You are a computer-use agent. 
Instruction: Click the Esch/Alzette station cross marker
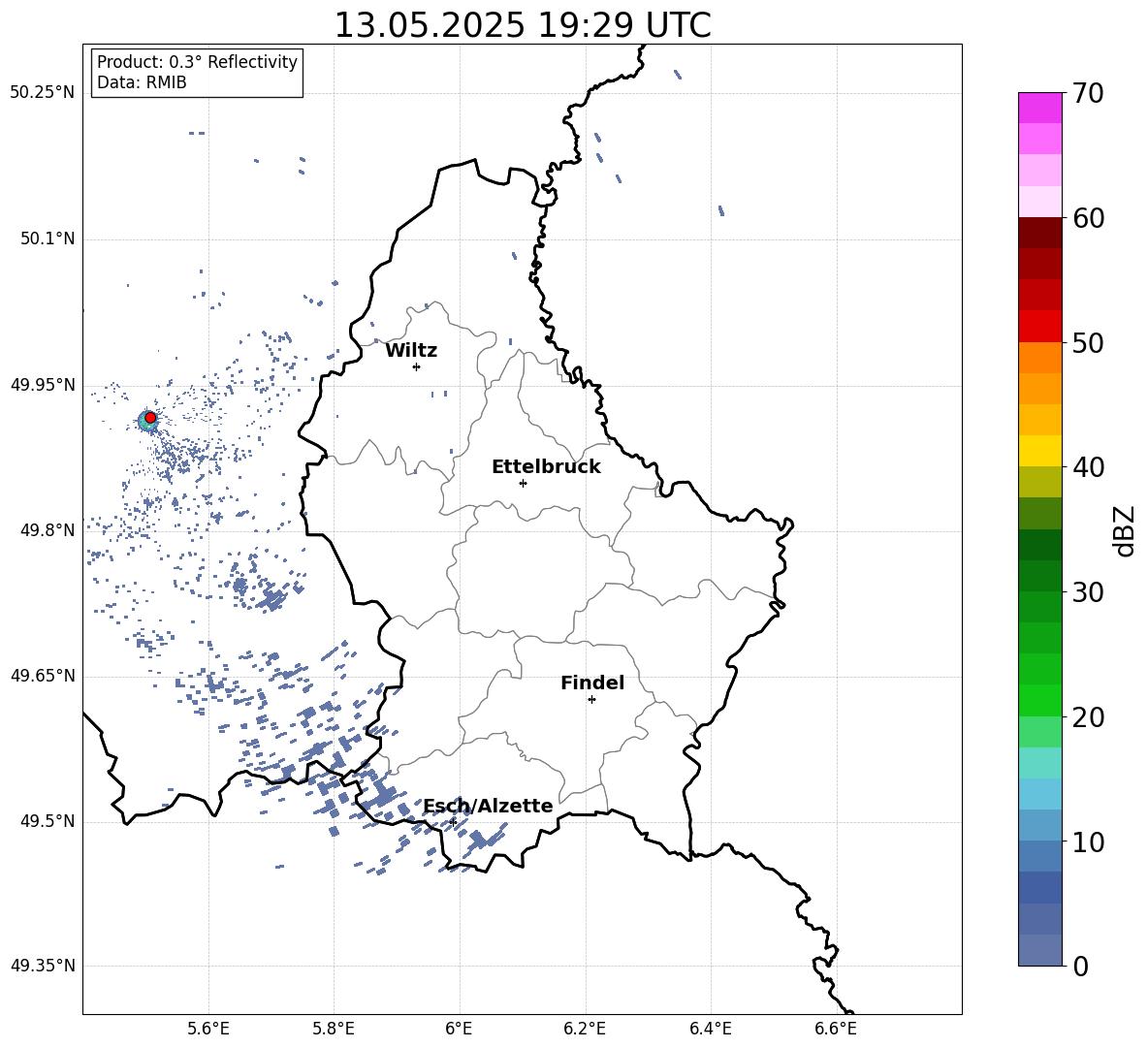(x=453, y=822)
